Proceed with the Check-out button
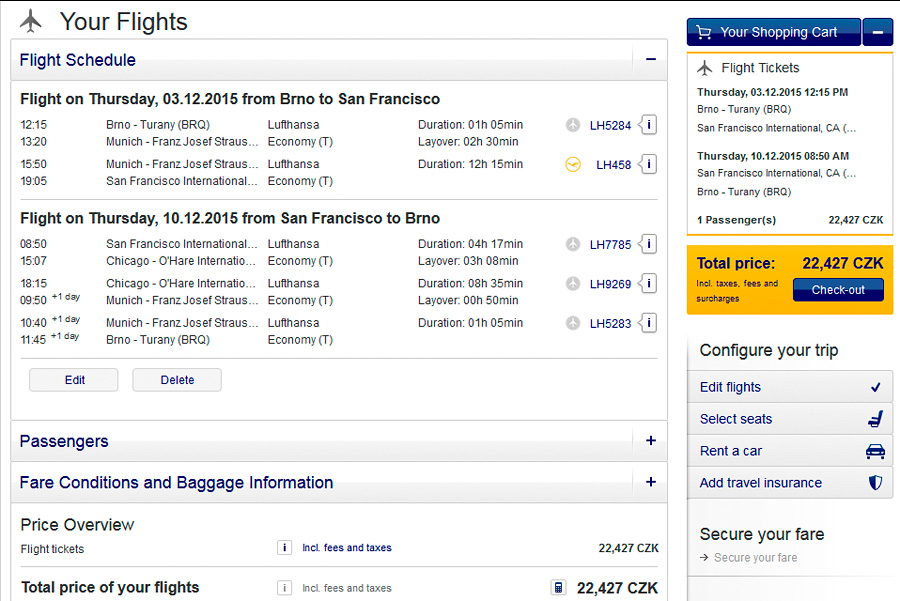 click(x=838, y=290)
